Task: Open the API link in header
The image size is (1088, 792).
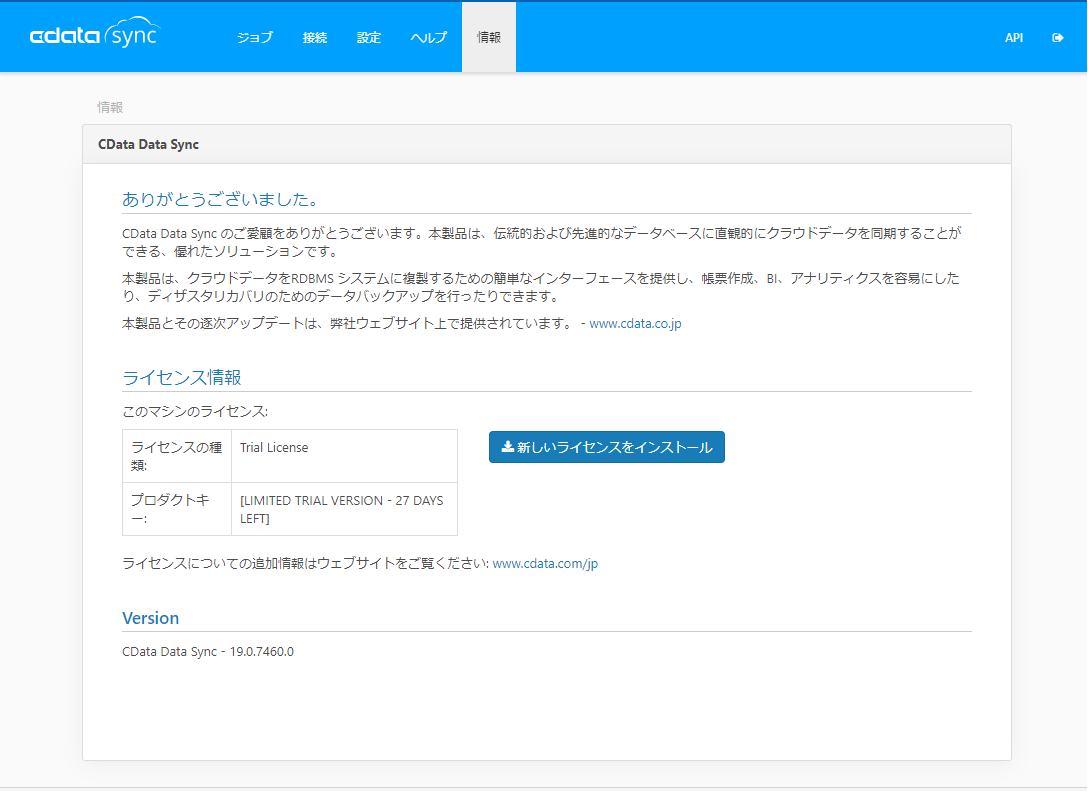Action: pos(1014,38)
